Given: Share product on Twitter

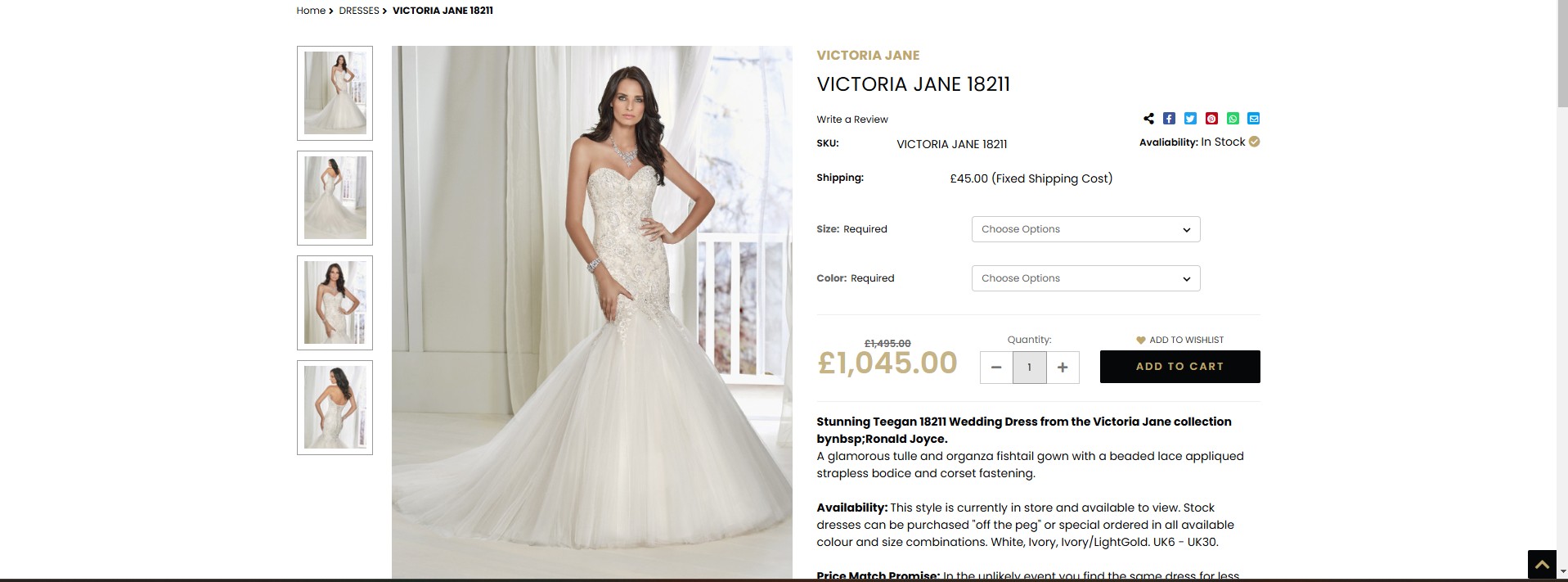Looking at the screenshot, I should click(x=1190, y=119).
